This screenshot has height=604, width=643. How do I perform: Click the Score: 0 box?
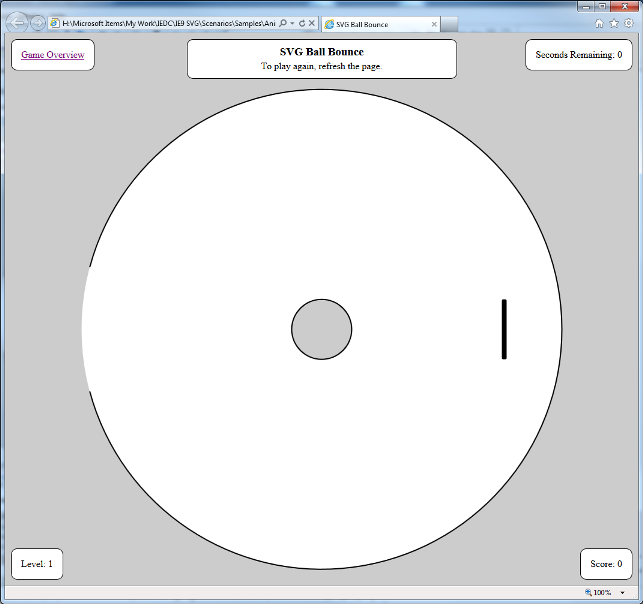click(x=606, y=564)
